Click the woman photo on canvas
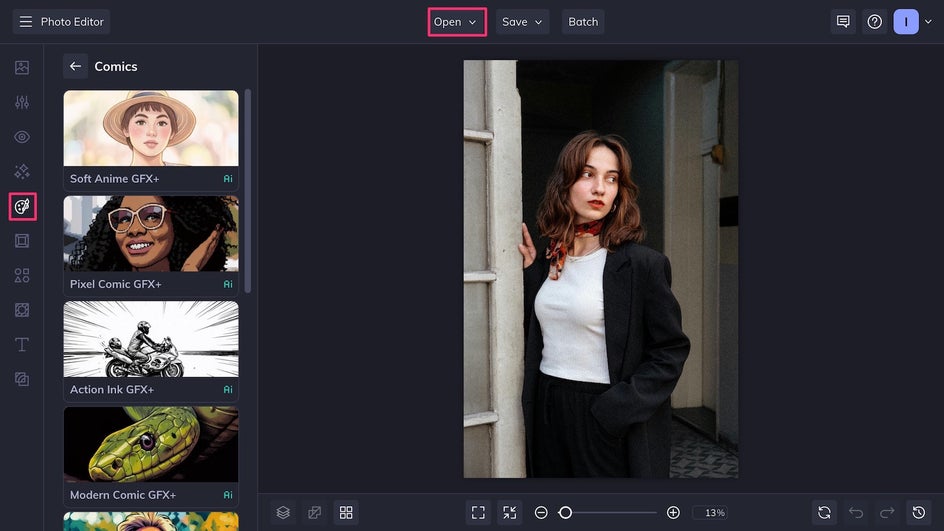The image size is (944, 531). (x=601, y=269)
